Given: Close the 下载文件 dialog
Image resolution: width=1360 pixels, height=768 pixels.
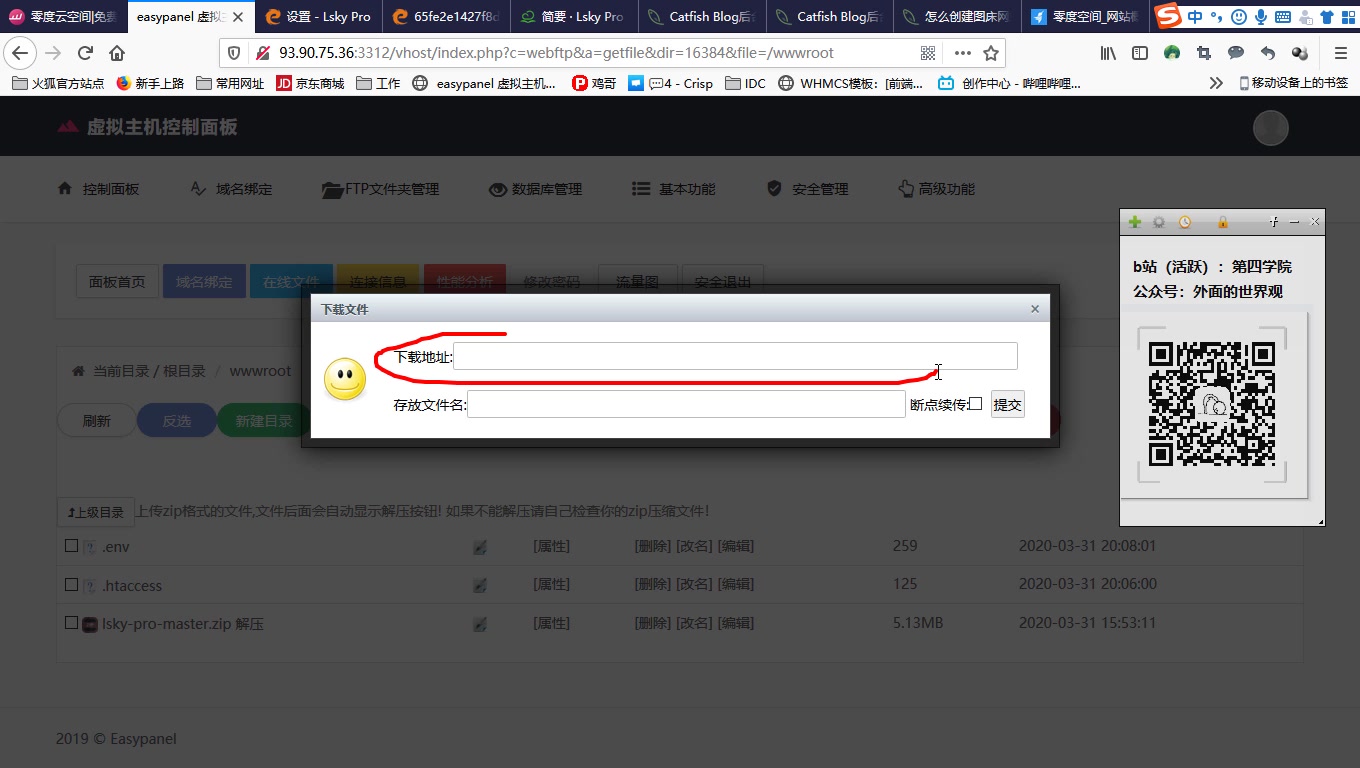Looking at the screenshot, I should pyautogui.click(x=1035, y=309).
